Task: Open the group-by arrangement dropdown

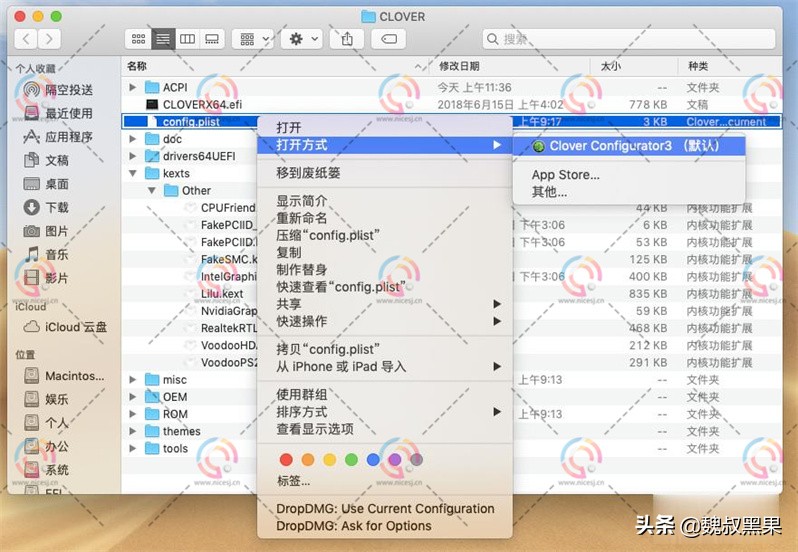Action: pyautogui.click(x=253, y=39)
